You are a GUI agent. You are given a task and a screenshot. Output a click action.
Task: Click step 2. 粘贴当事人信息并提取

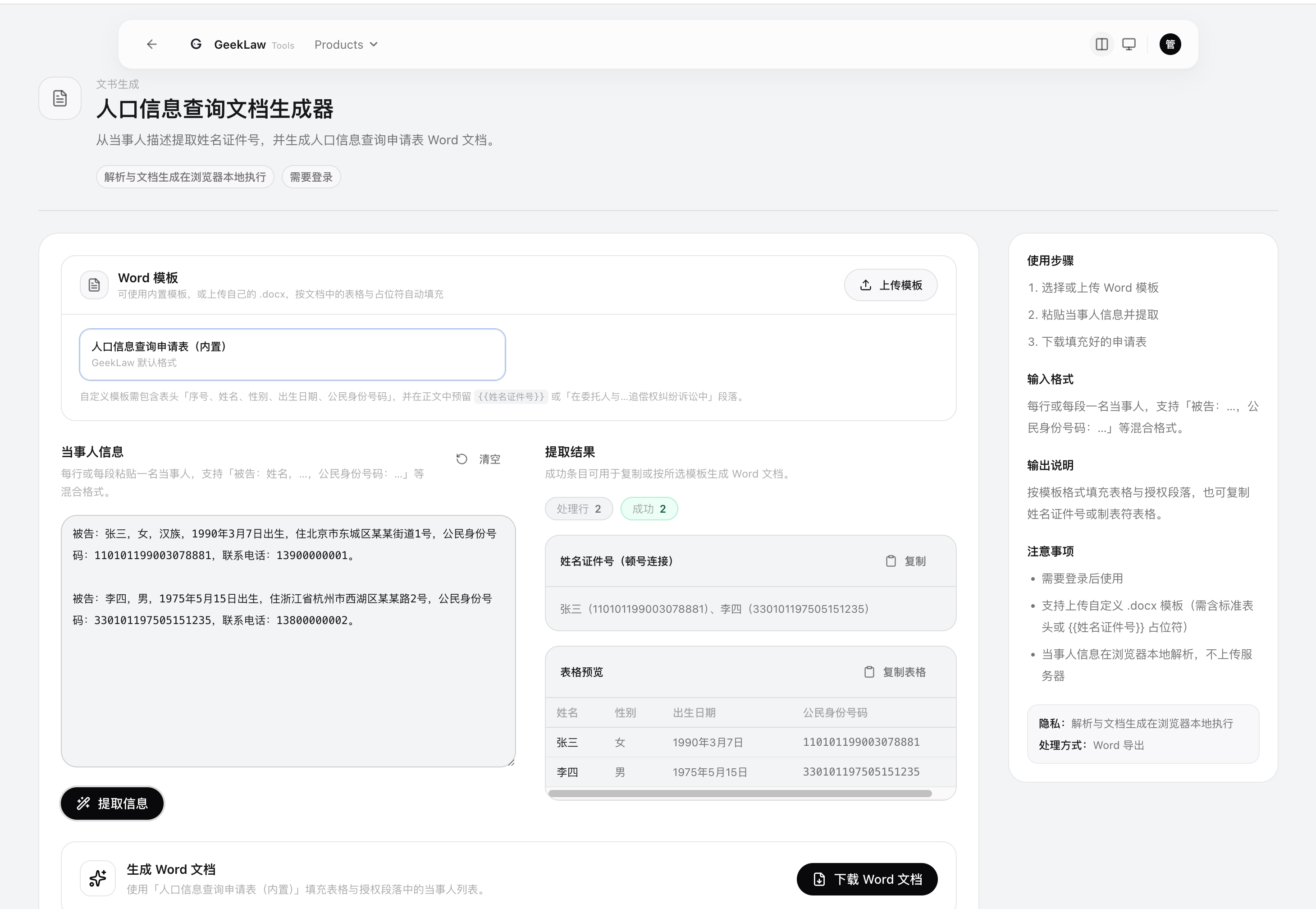(1093, 314)
